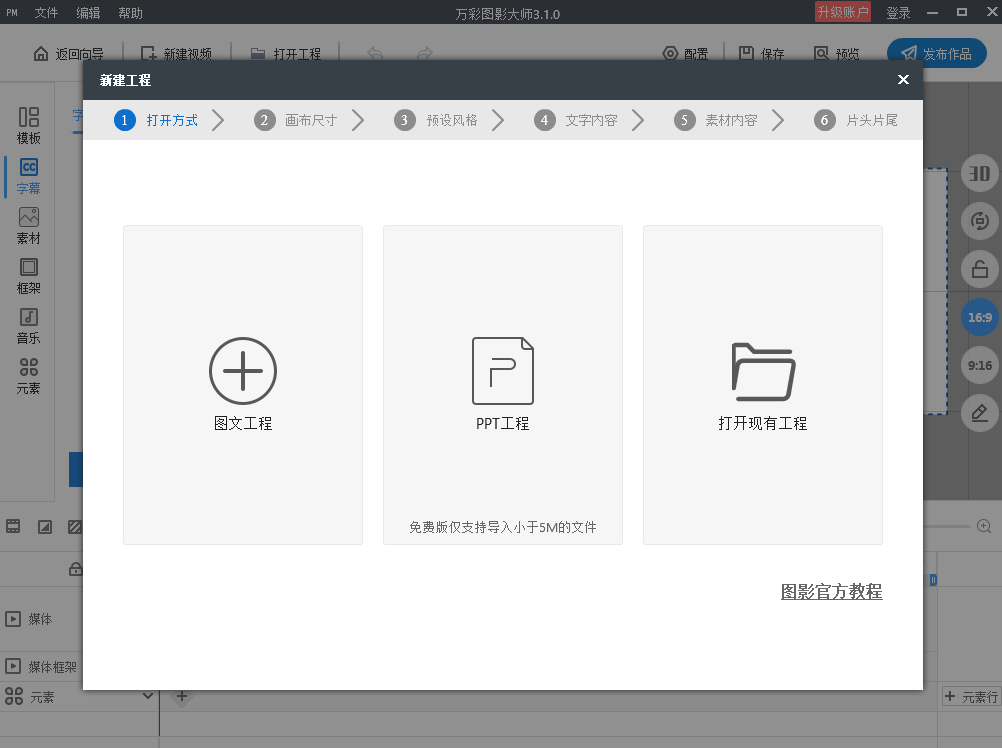
Task: Open 配置 settings in toolbar
Action: click(685, 54)
